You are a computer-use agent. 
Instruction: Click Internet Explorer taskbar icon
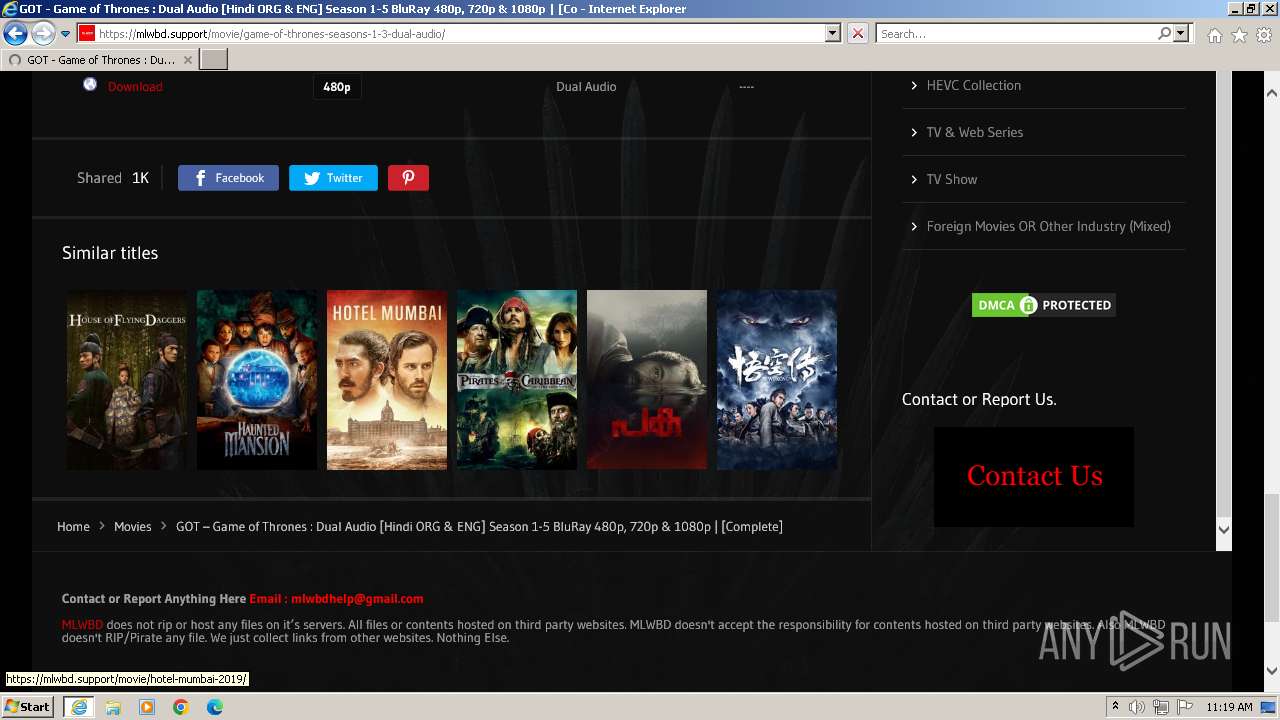coord(78,707)
